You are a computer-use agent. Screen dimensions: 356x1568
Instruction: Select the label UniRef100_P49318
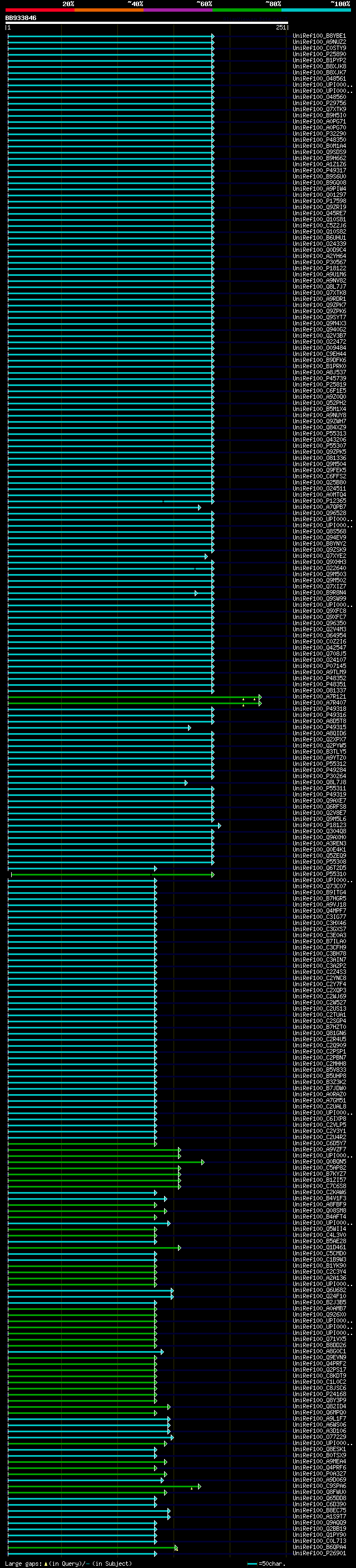pos(319,709)
